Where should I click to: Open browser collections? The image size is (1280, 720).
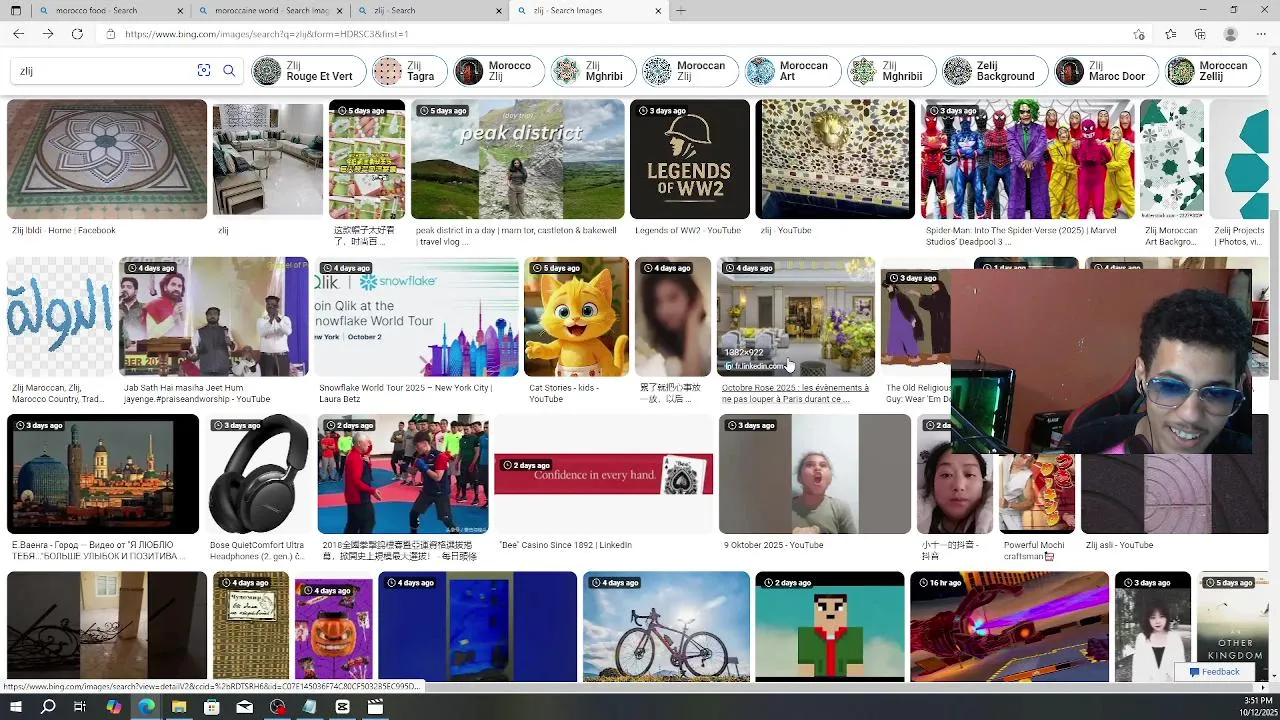(1200, 34)
